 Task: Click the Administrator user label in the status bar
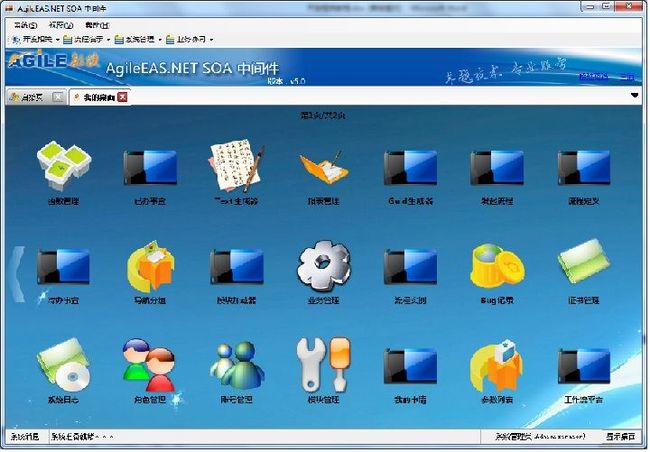pos(541,436)
